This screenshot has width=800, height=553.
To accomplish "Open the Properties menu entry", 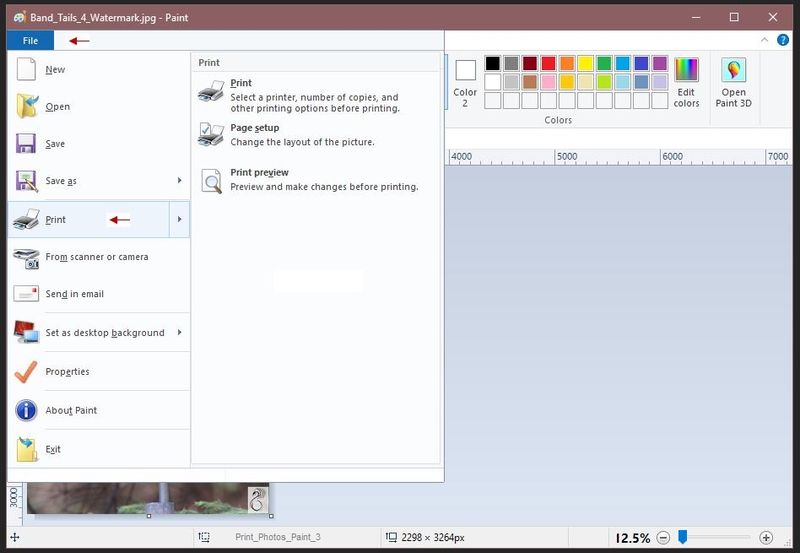I will pyautogui.click(x=99, y=372).
